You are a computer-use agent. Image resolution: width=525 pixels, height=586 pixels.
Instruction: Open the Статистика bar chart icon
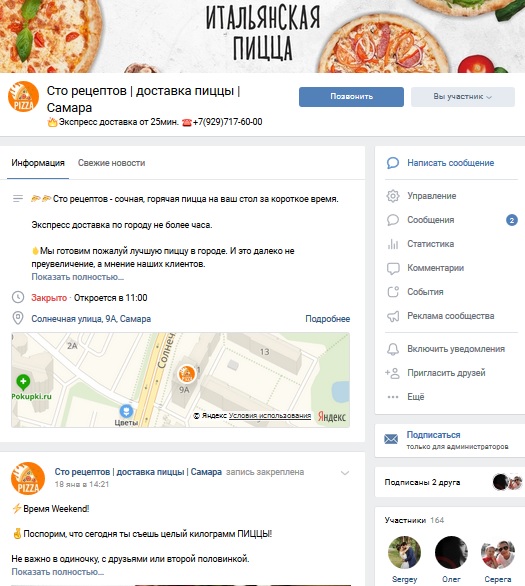click(x=393, y=244)
